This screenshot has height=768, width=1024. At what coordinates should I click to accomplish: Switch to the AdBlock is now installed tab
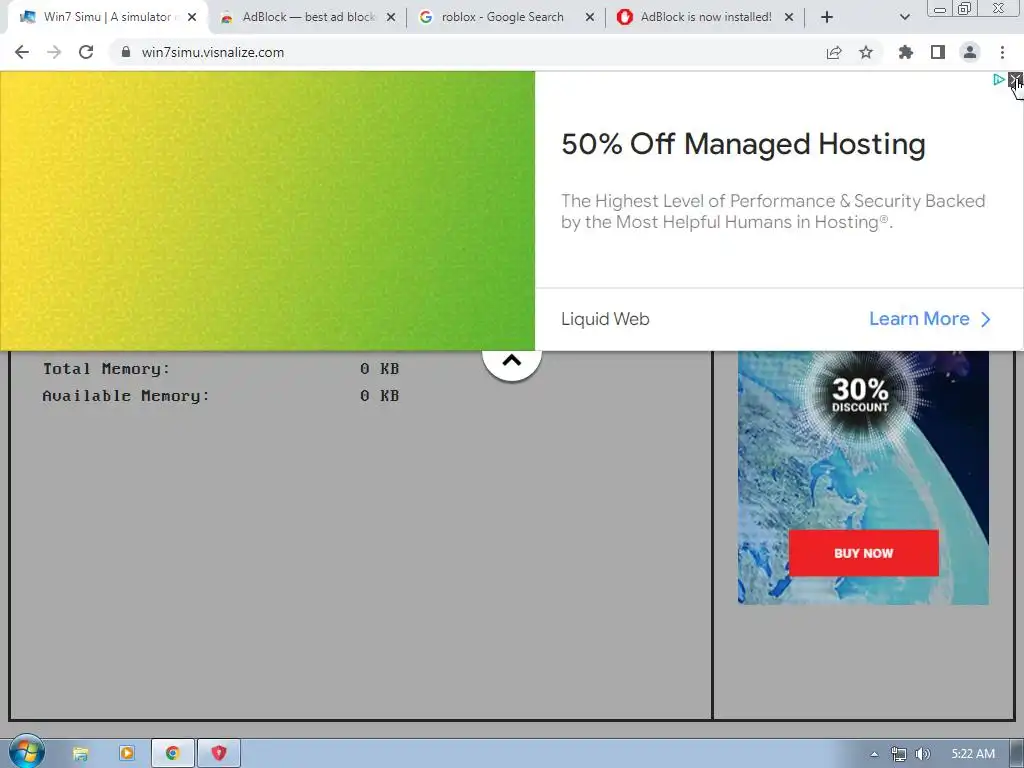(706, 18)
